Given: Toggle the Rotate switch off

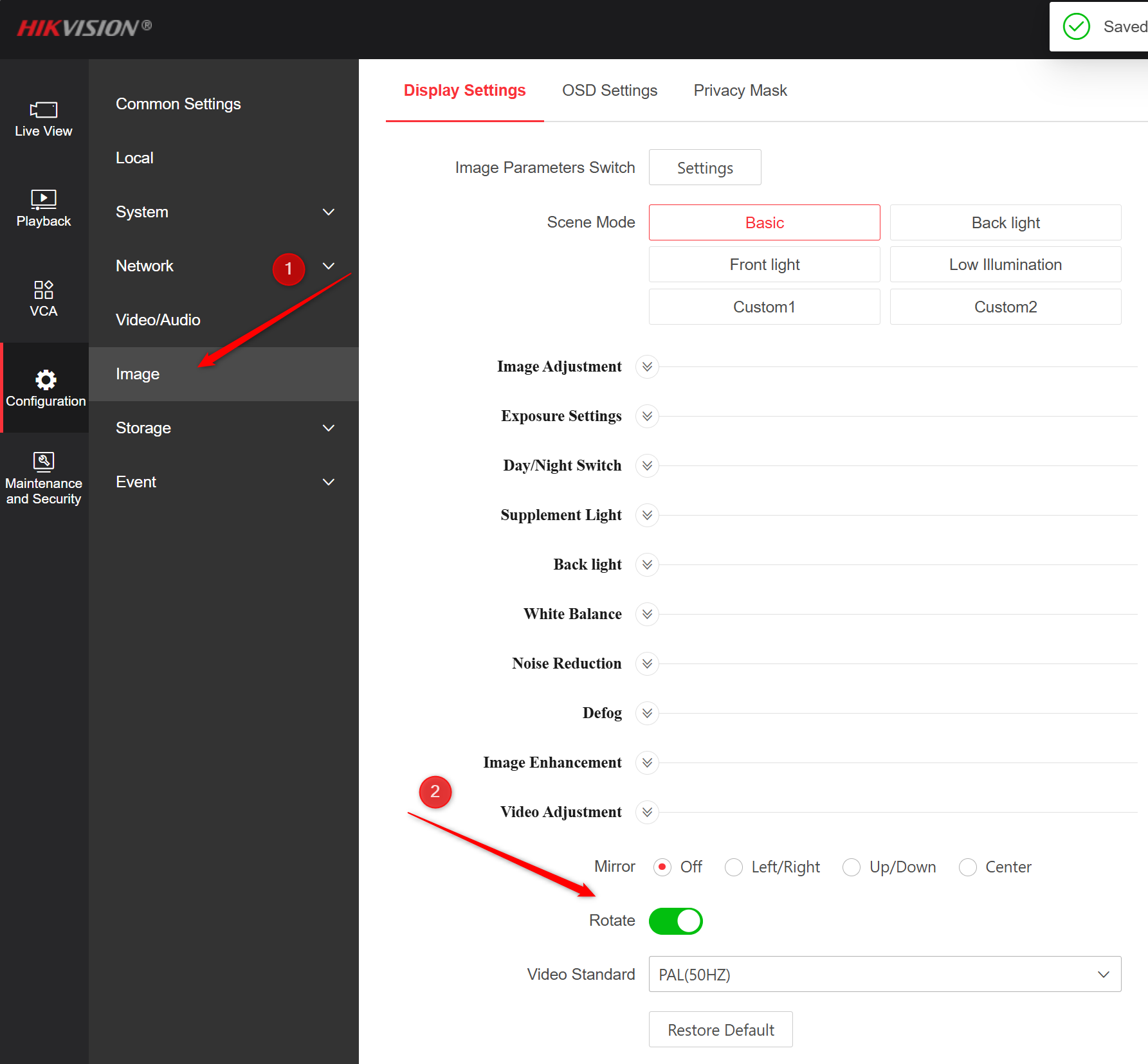Looking at the screenshot, I should tap(676, 921).
